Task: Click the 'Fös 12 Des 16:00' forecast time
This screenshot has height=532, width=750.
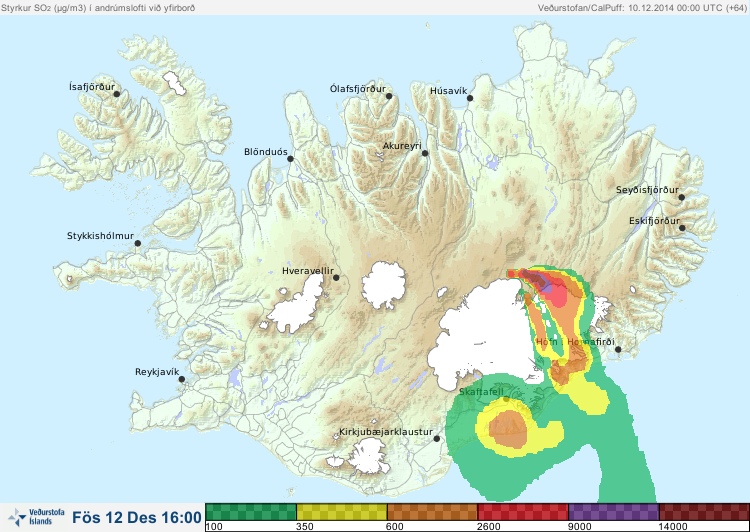Action: click(x=137, y=518)
